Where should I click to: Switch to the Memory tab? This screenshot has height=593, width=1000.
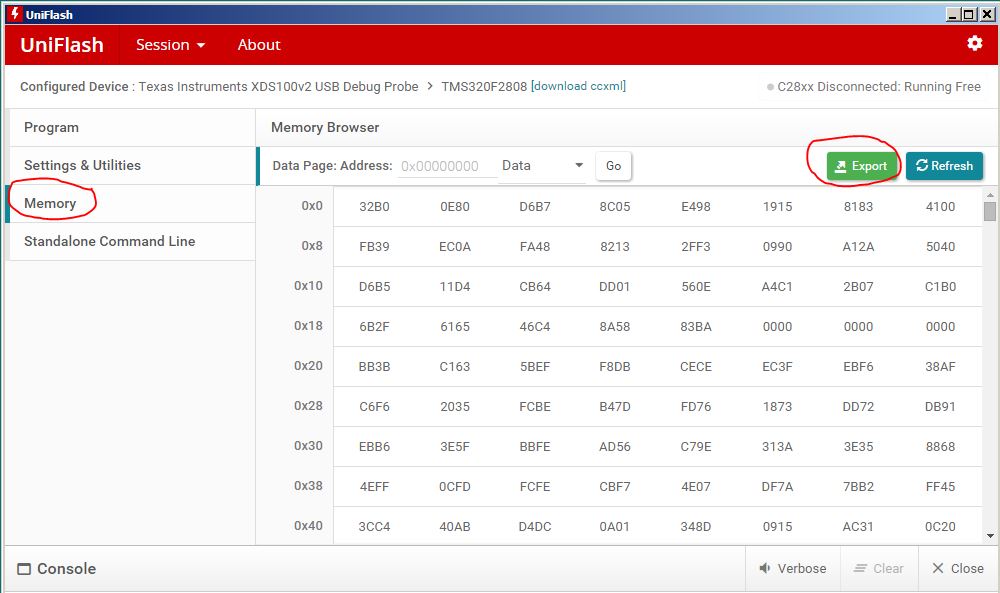point(132,203)
